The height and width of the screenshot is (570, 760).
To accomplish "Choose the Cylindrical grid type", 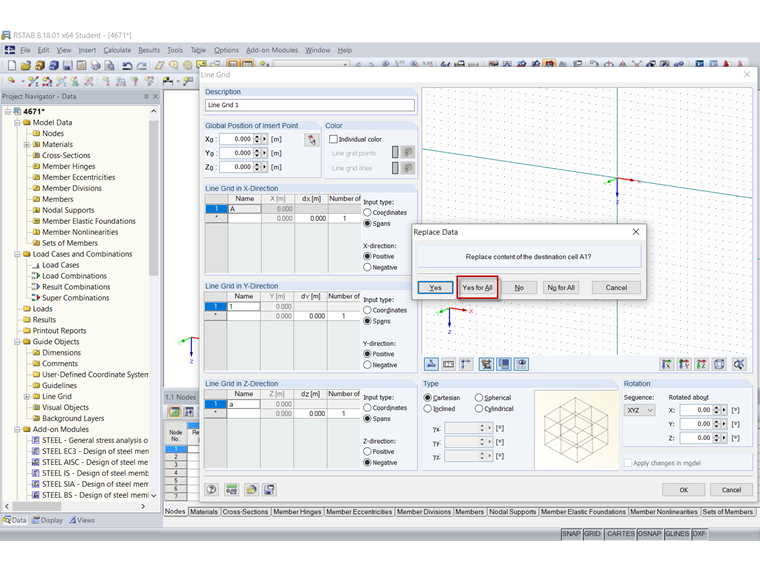I will (479, 409).
